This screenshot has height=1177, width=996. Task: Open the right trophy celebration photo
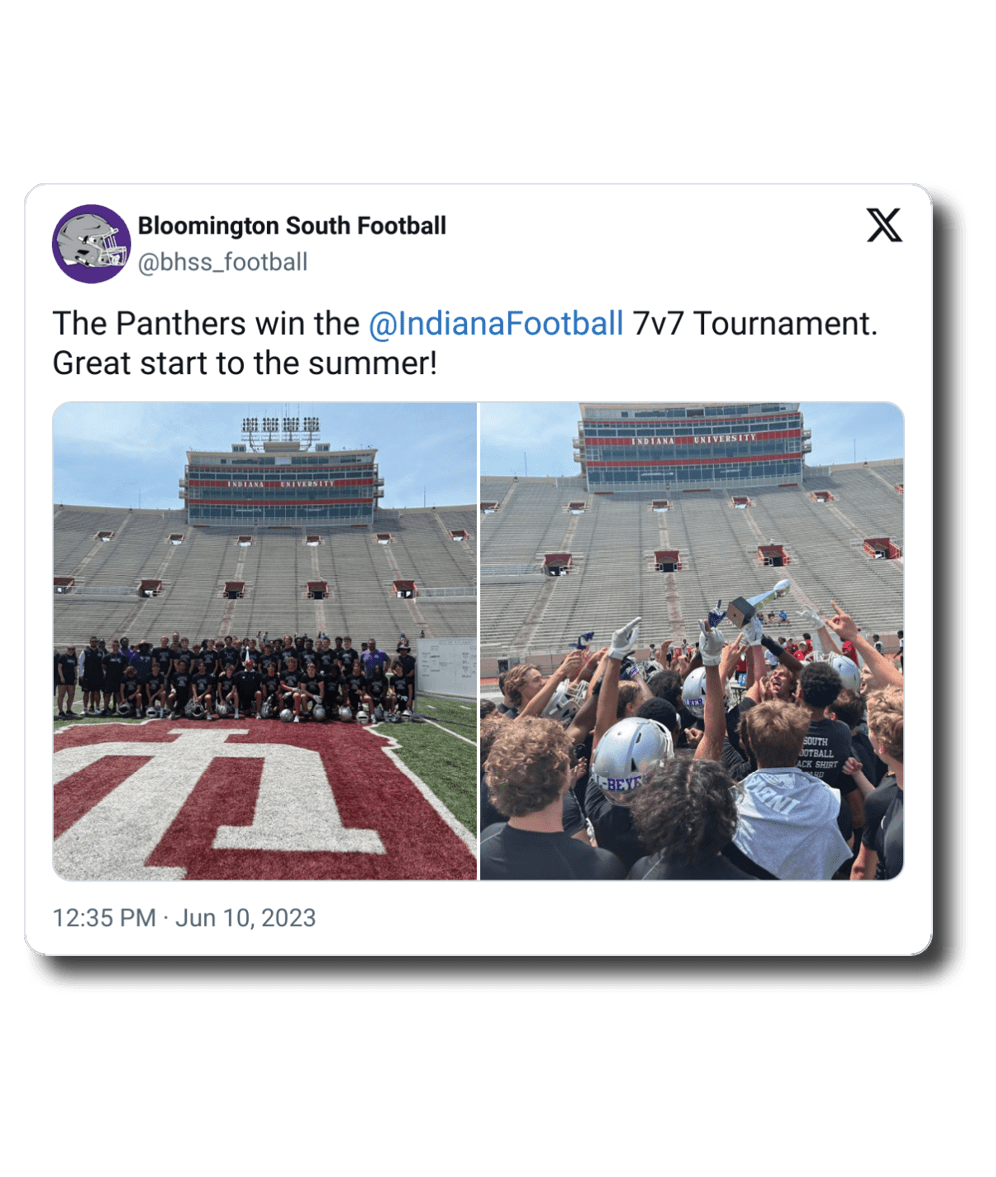click(692, 640)
